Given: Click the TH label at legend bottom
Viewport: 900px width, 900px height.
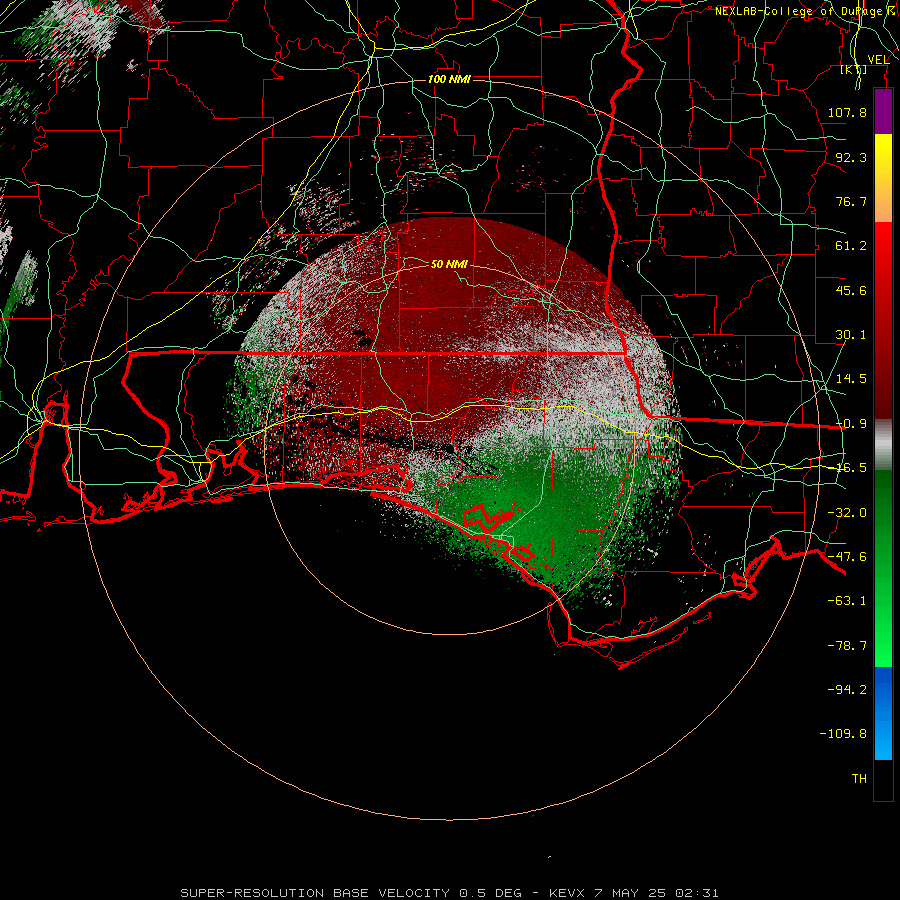Looking at the screenshot, I should 859,779.
